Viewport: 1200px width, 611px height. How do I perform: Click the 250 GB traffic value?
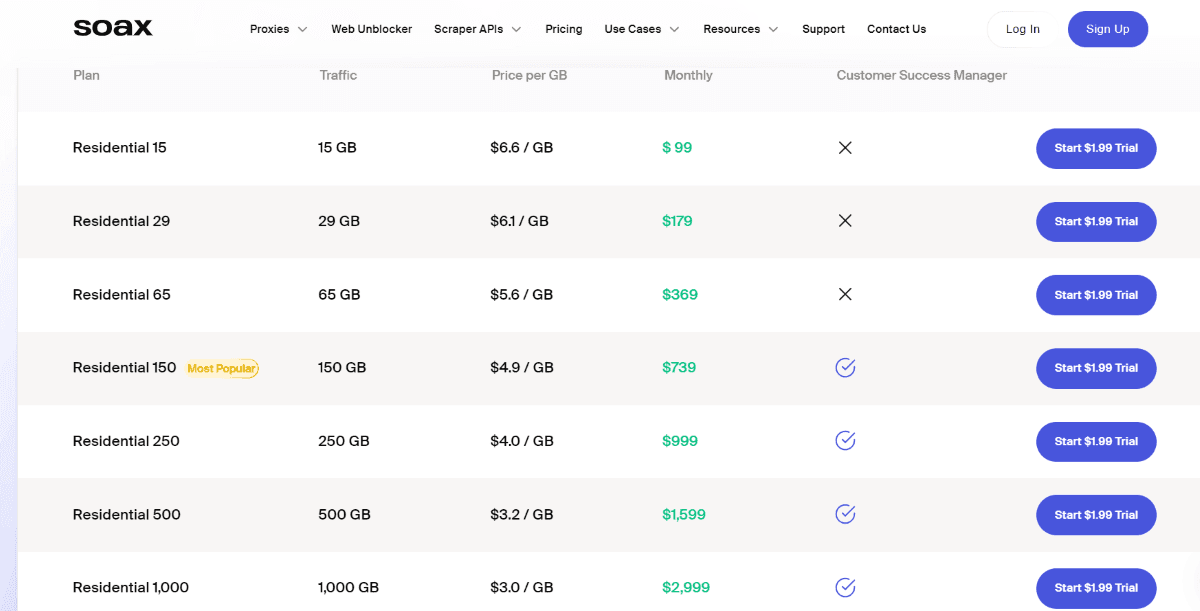344,441
